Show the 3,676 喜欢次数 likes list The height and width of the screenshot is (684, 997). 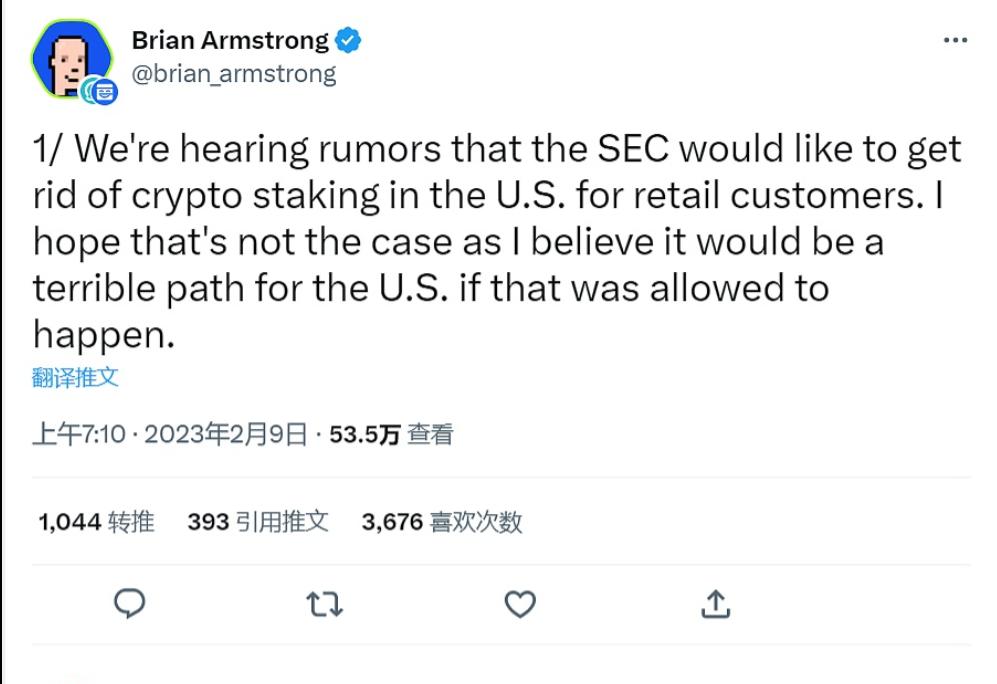click(442, 521)
